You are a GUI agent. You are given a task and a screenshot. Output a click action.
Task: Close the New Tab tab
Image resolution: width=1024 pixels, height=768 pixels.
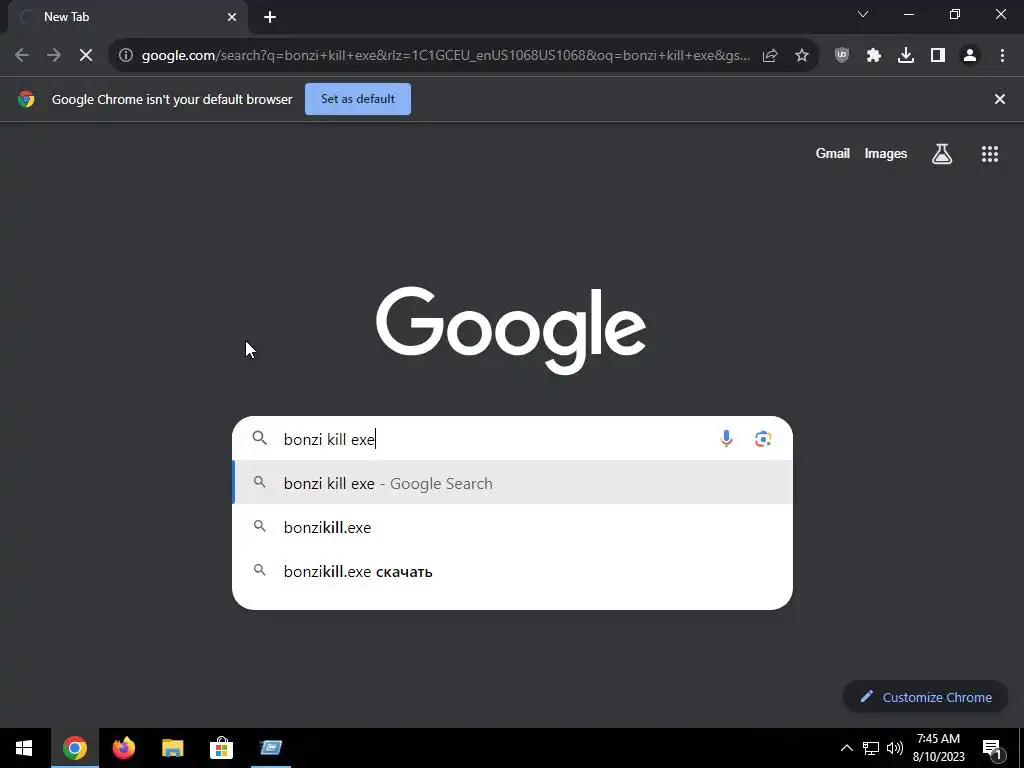[232, 17]
